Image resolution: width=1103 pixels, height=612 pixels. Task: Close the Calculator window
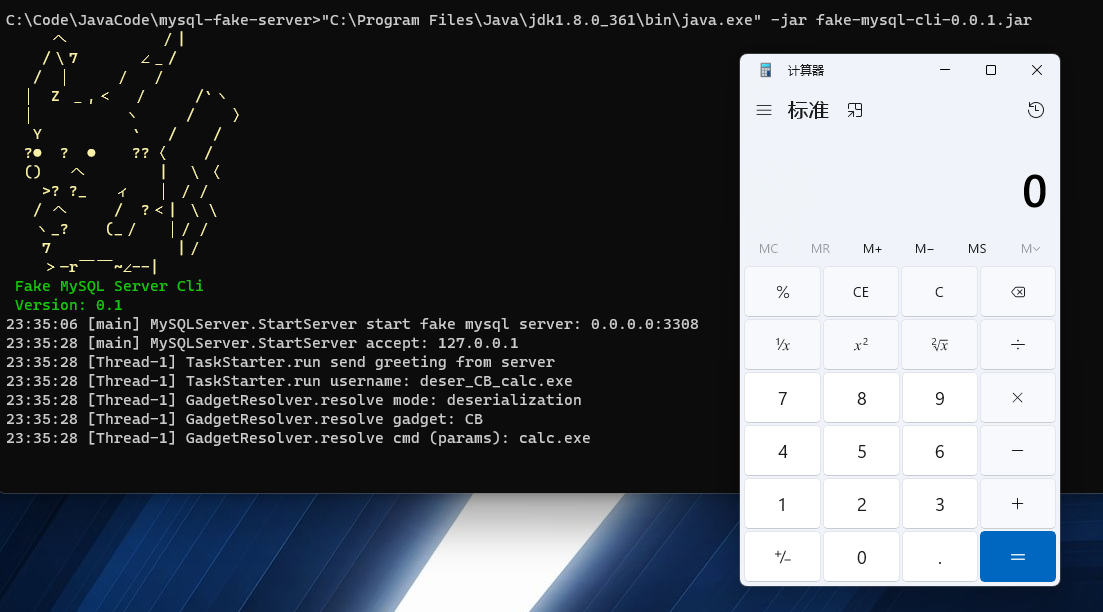point(1036,70)
